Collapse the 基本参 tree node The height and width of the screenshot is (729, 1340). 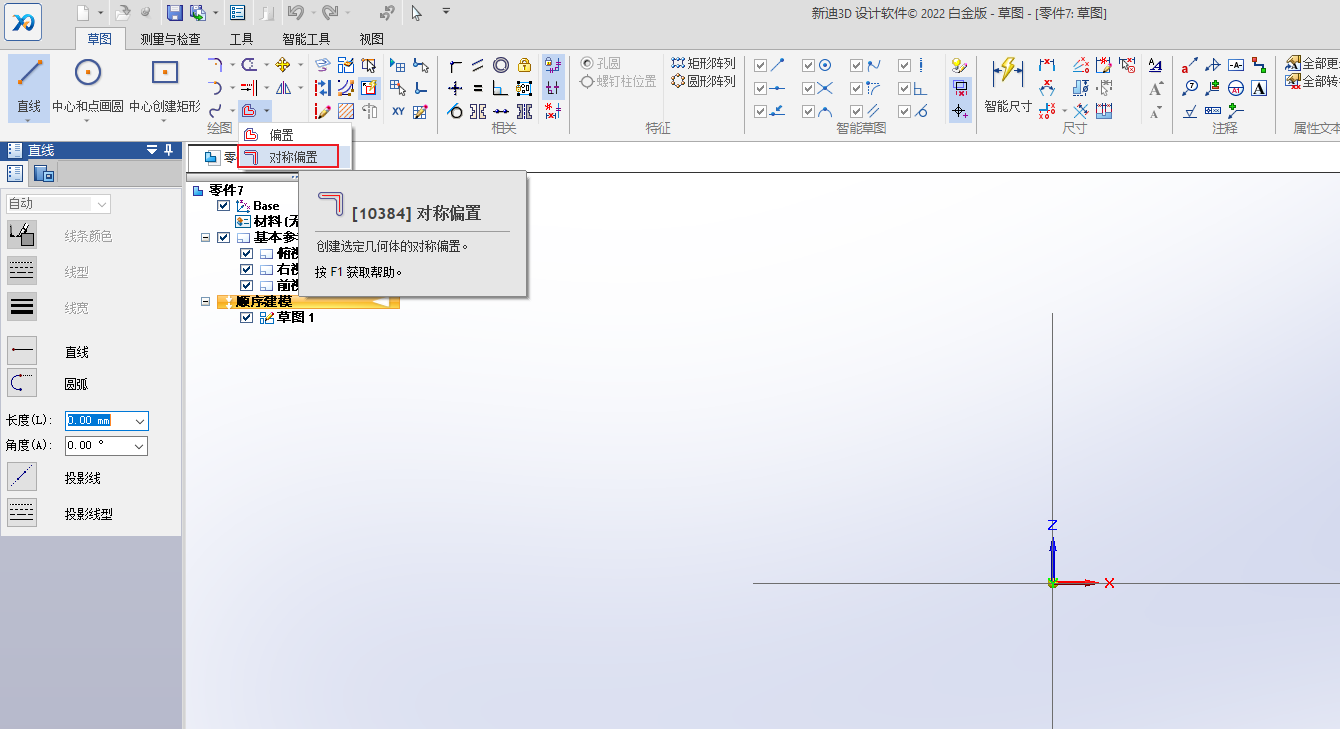tap(206, 237)
